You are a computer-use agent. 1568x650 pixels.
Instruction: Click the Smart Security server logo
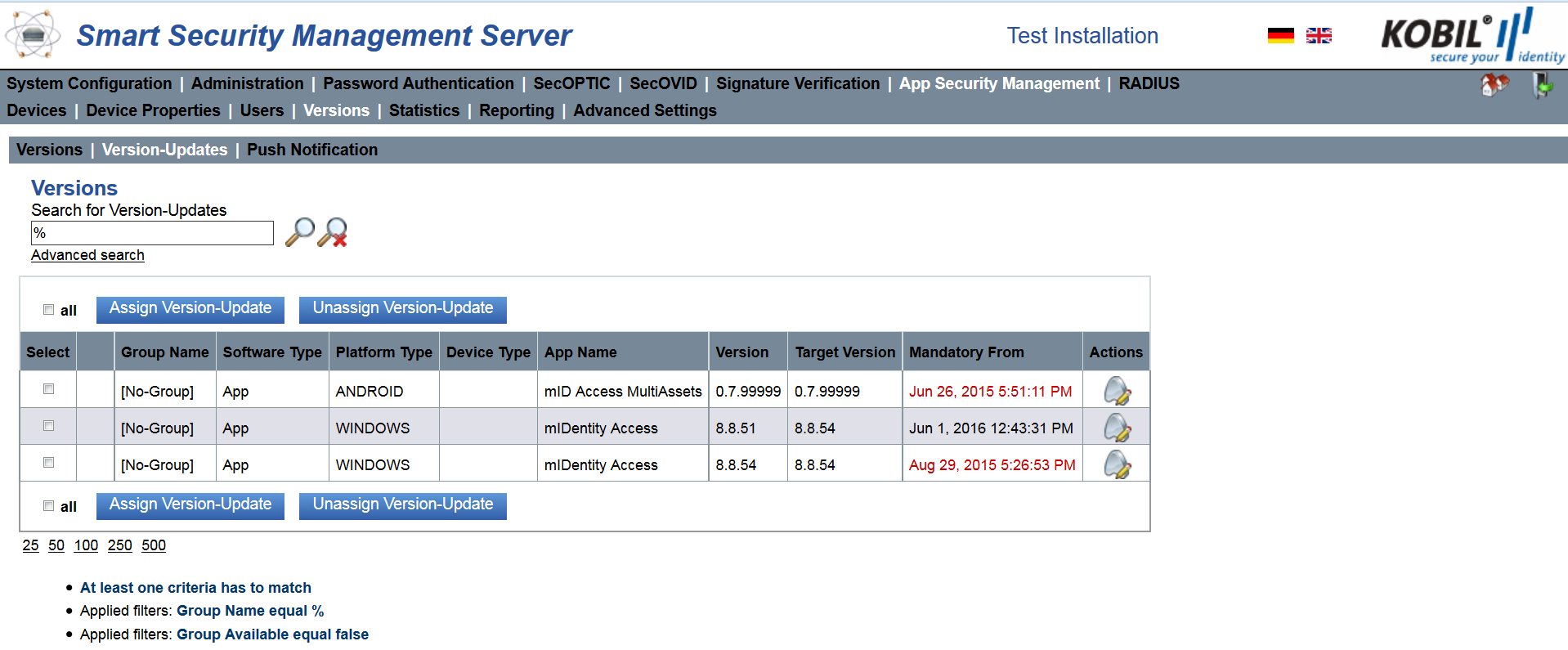(x=33, y=35)
